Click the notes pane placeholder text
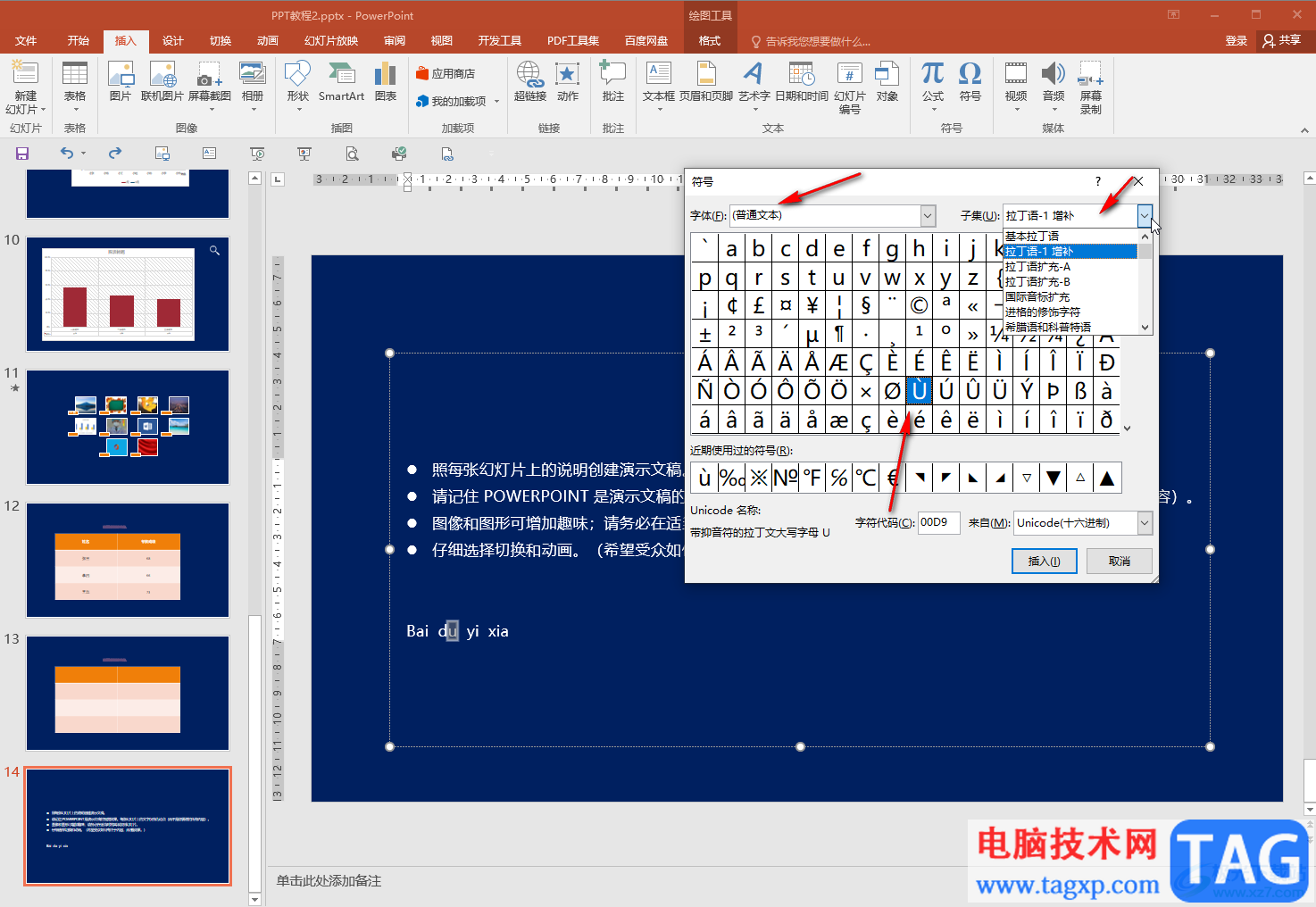Screen dimensions: 1316x907 pos(329,881)
